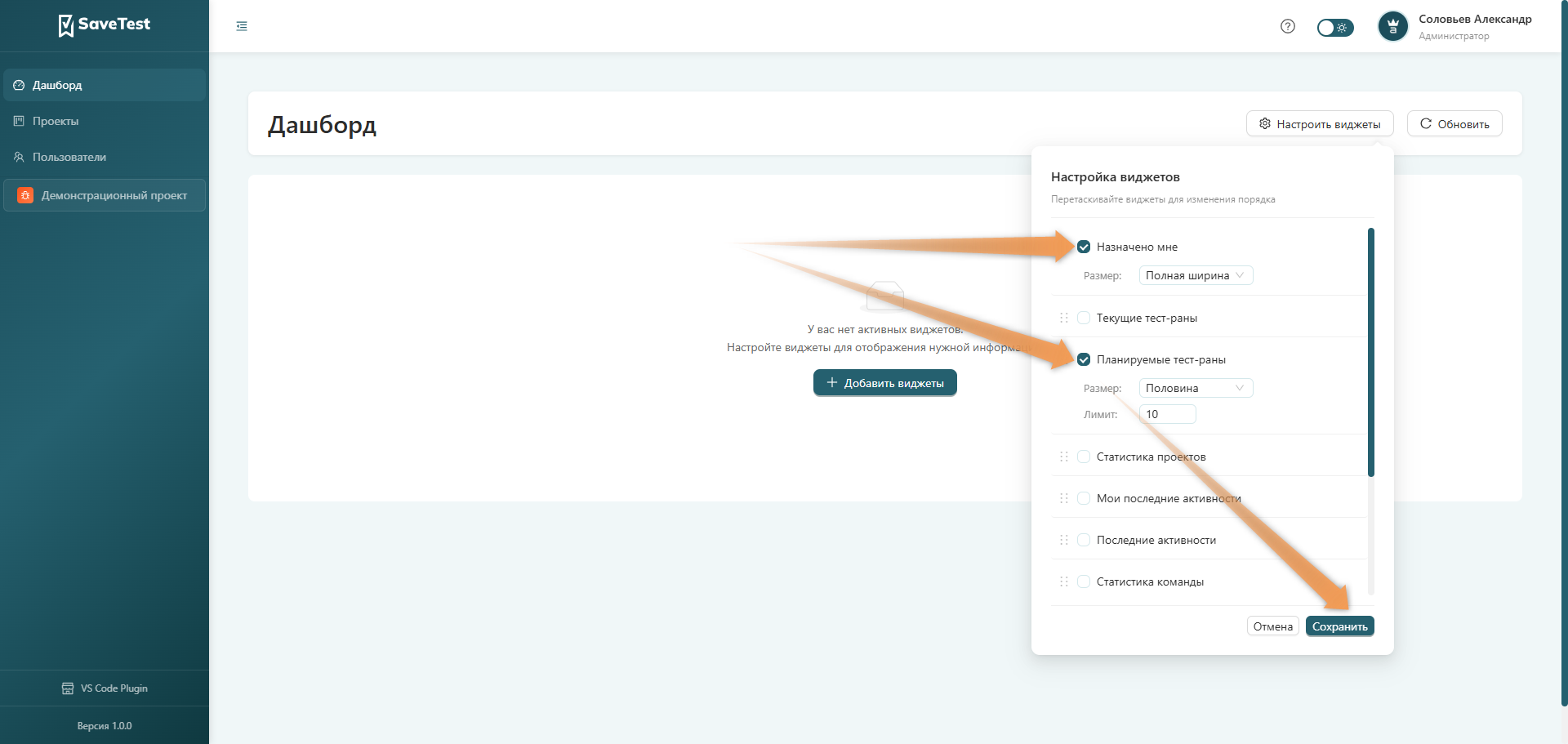
Task: Click the sidebar collapse menu icon
Action: click(242, 26)
